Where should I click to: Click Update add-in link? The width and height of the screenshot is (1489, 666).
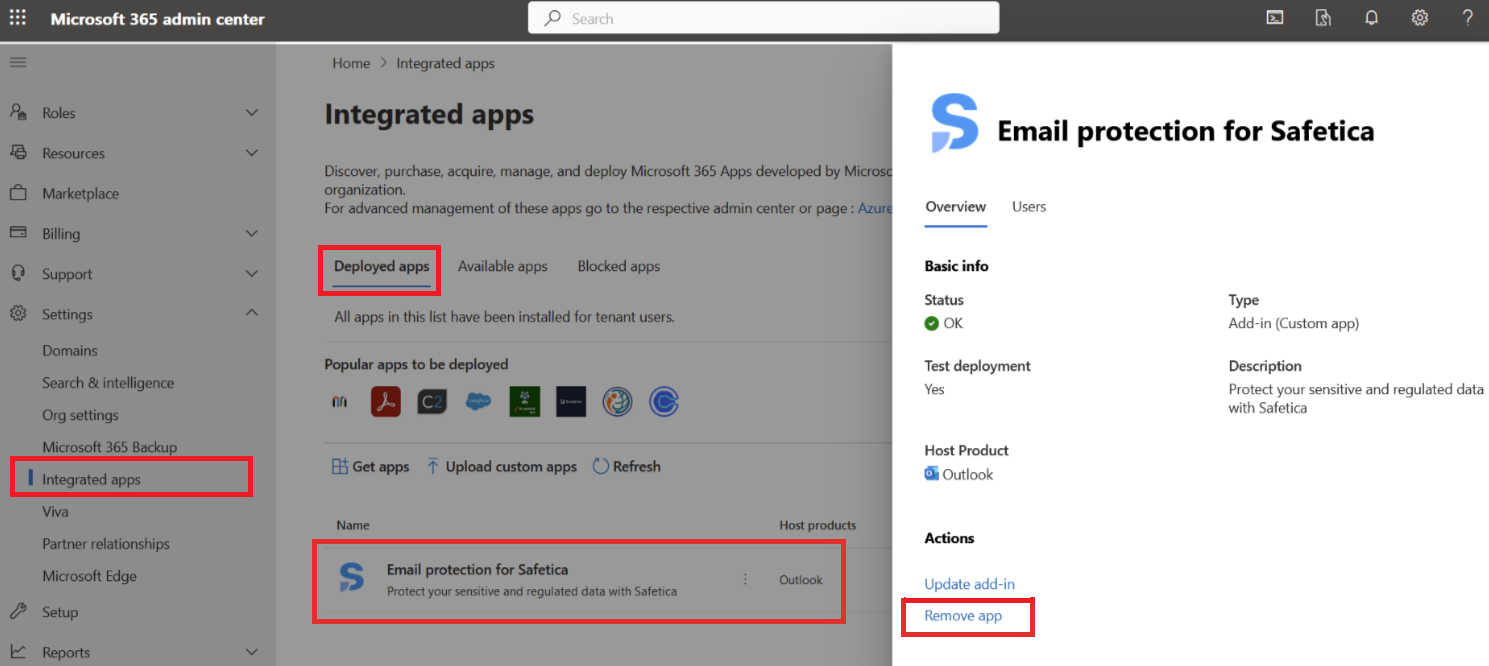pyautogui.click(x=970, y=584)
